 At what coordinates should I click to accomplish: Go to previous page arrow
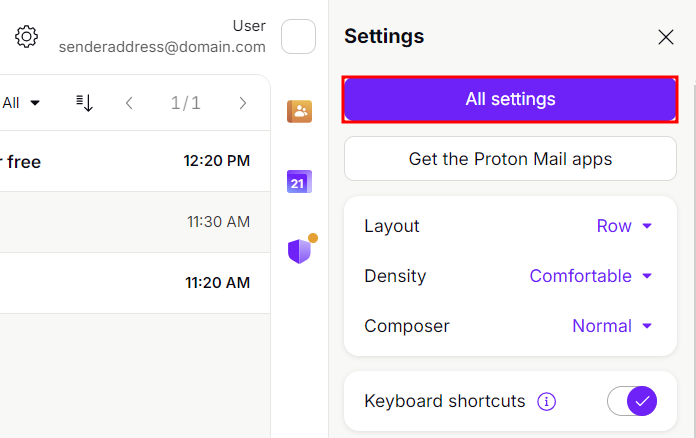pos(129,102)
